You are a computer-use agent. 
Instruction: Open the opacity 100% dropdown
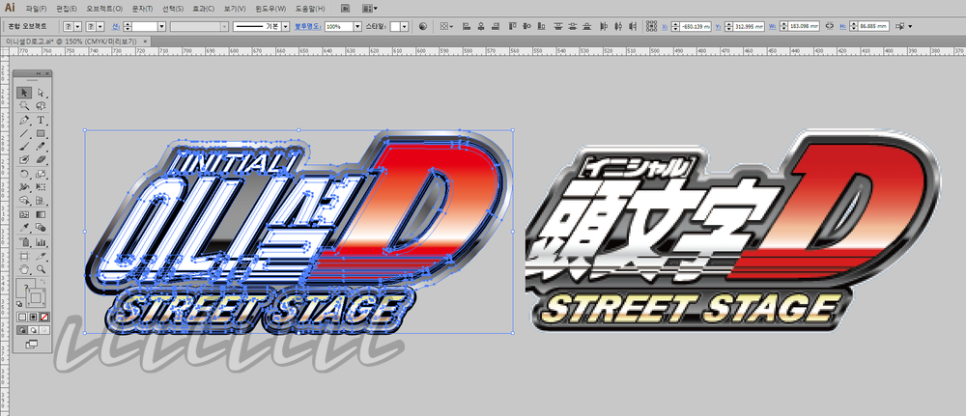(x=357, y=27)
